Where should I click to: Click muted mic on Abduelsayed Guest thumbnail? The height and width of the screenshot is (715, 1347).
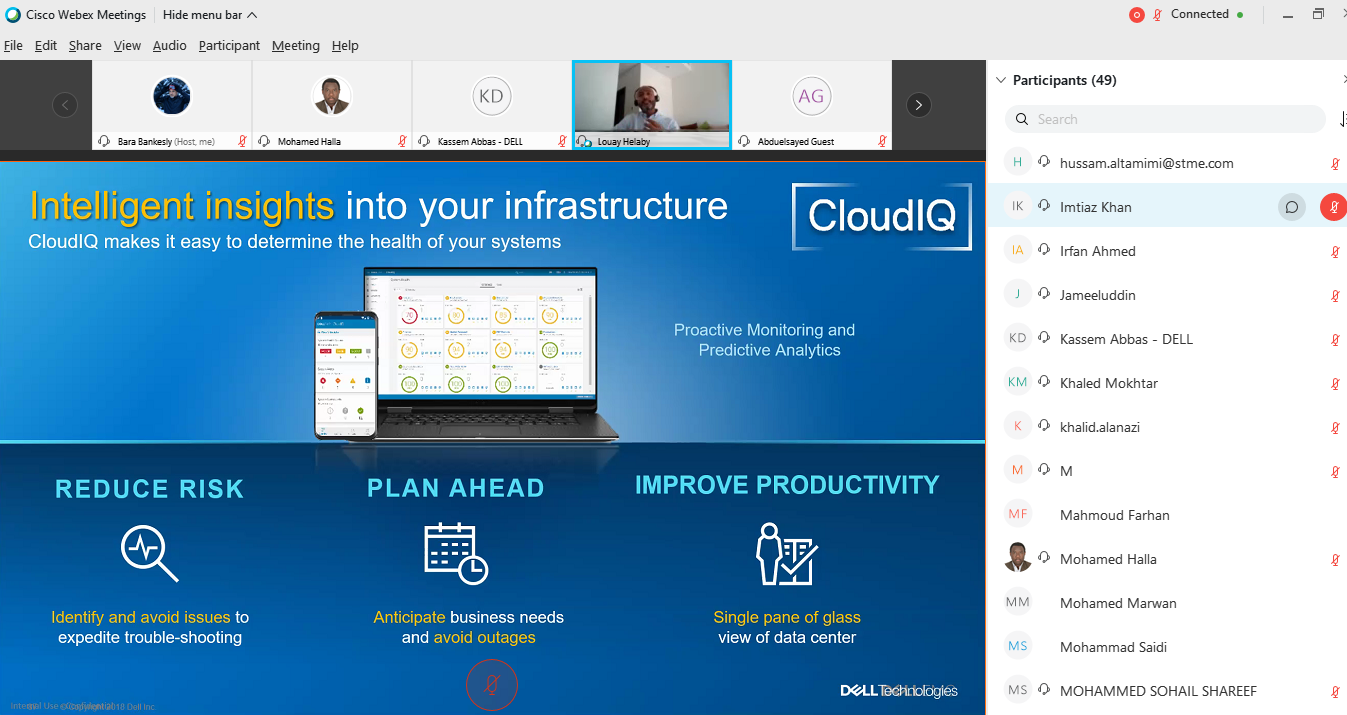[882, 142]
